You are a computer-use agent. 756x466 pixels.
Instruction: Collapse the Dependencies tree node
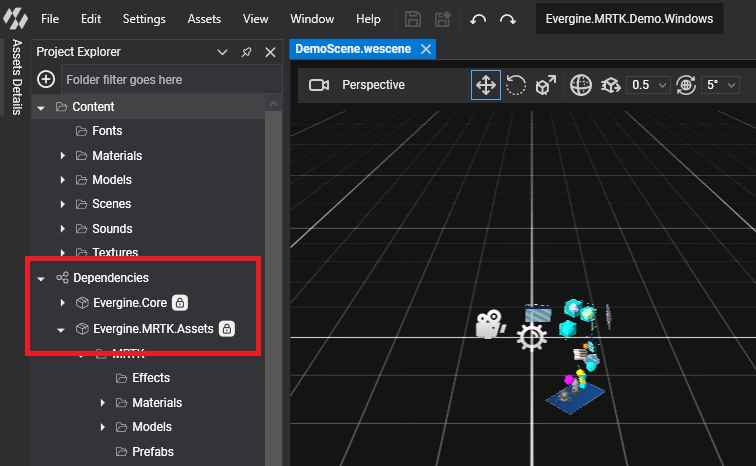41,278
